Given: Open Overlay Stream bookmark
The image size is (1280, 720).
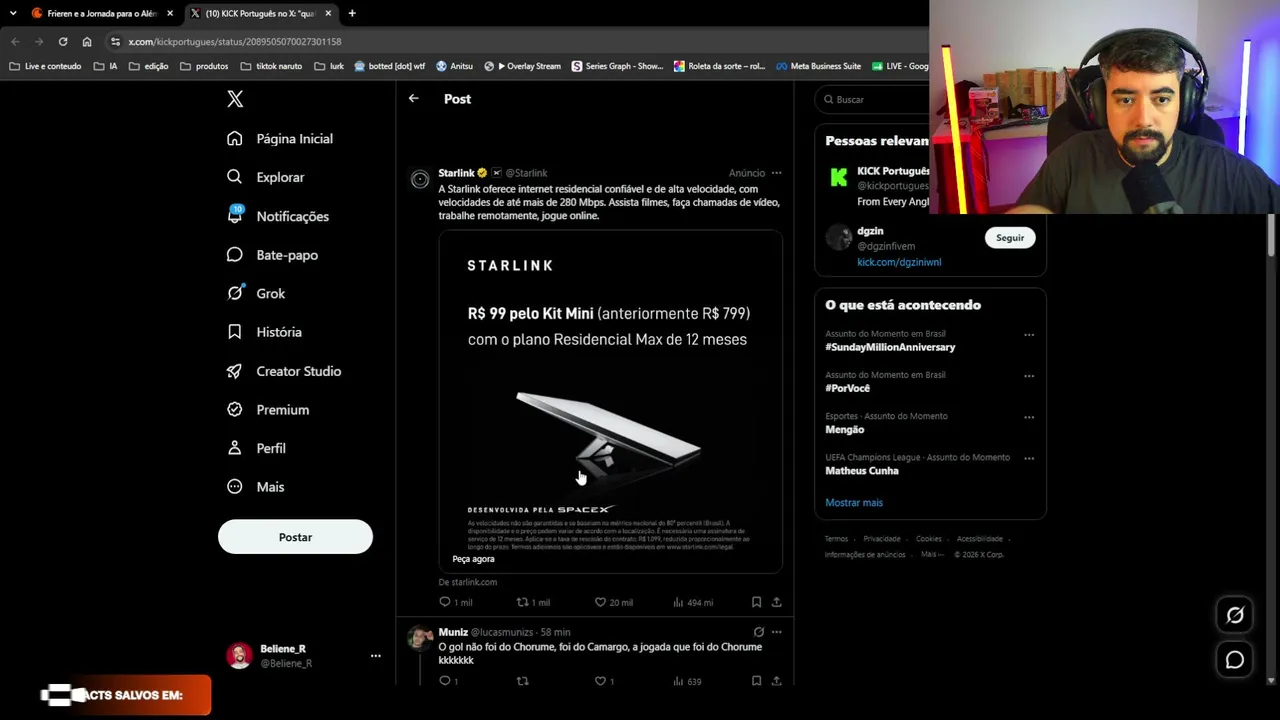Looking at the screenshot, I should [522, 66].
